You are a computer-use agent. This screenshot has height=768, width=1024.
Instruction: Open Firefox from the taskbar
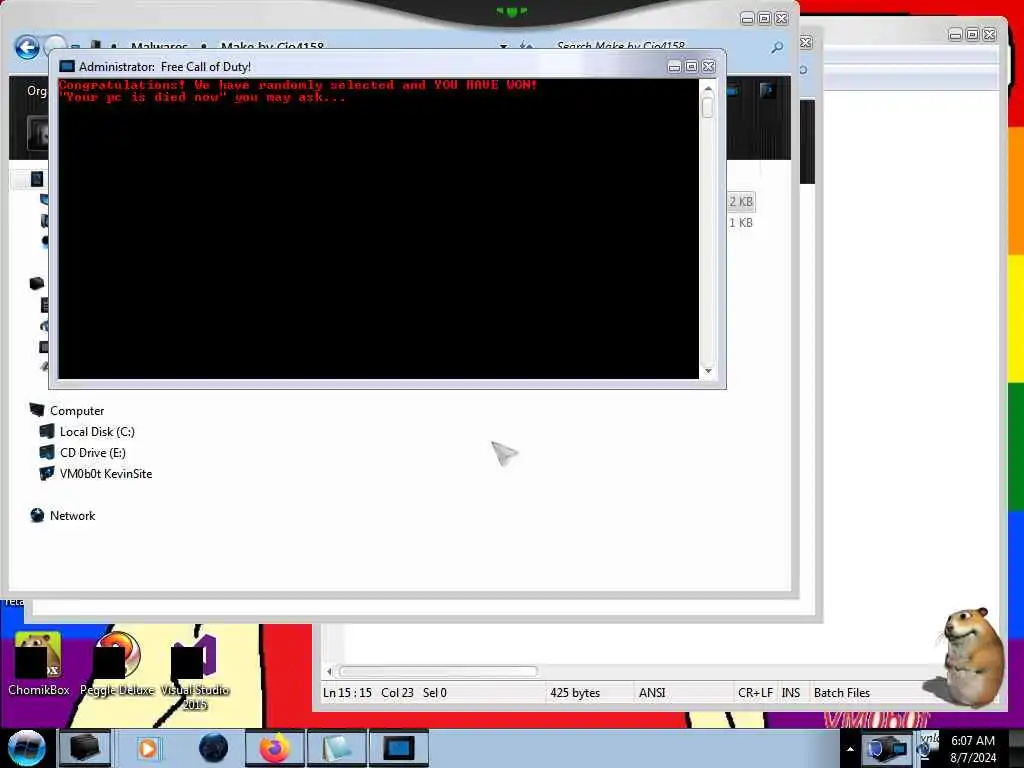[x=275, y=748]
